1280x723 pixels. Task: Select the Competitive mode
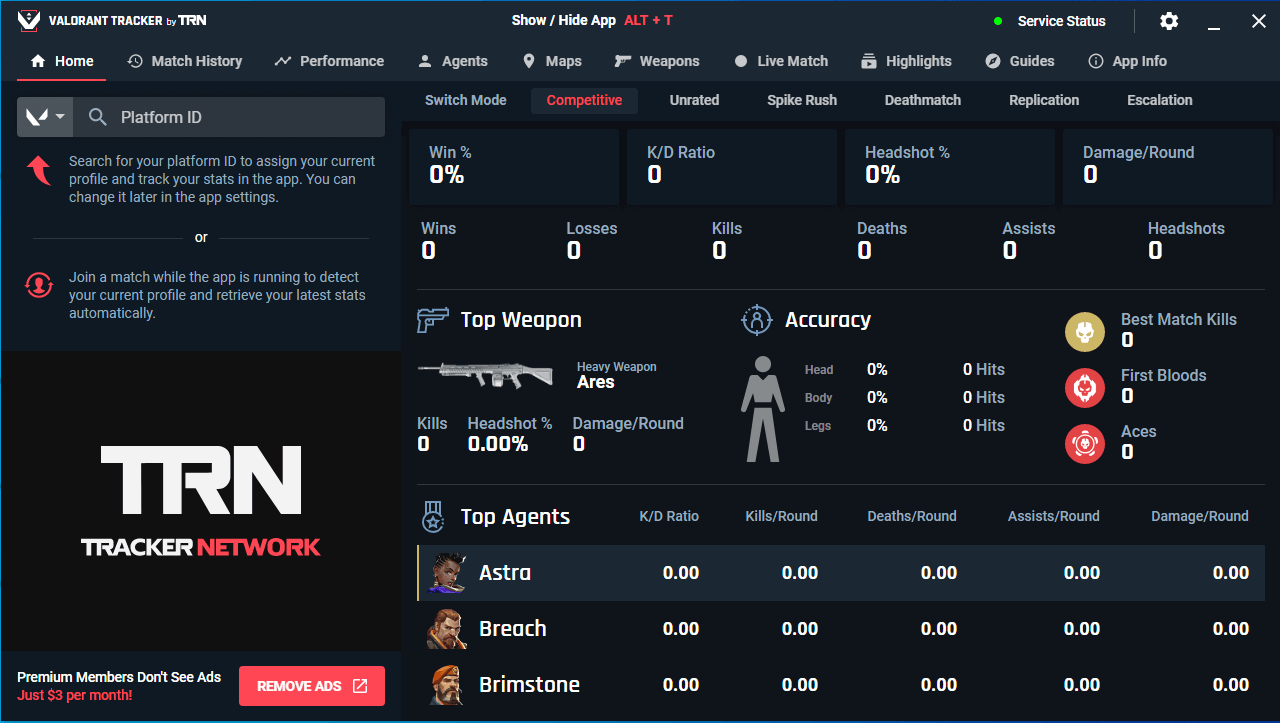coord(584,100)
